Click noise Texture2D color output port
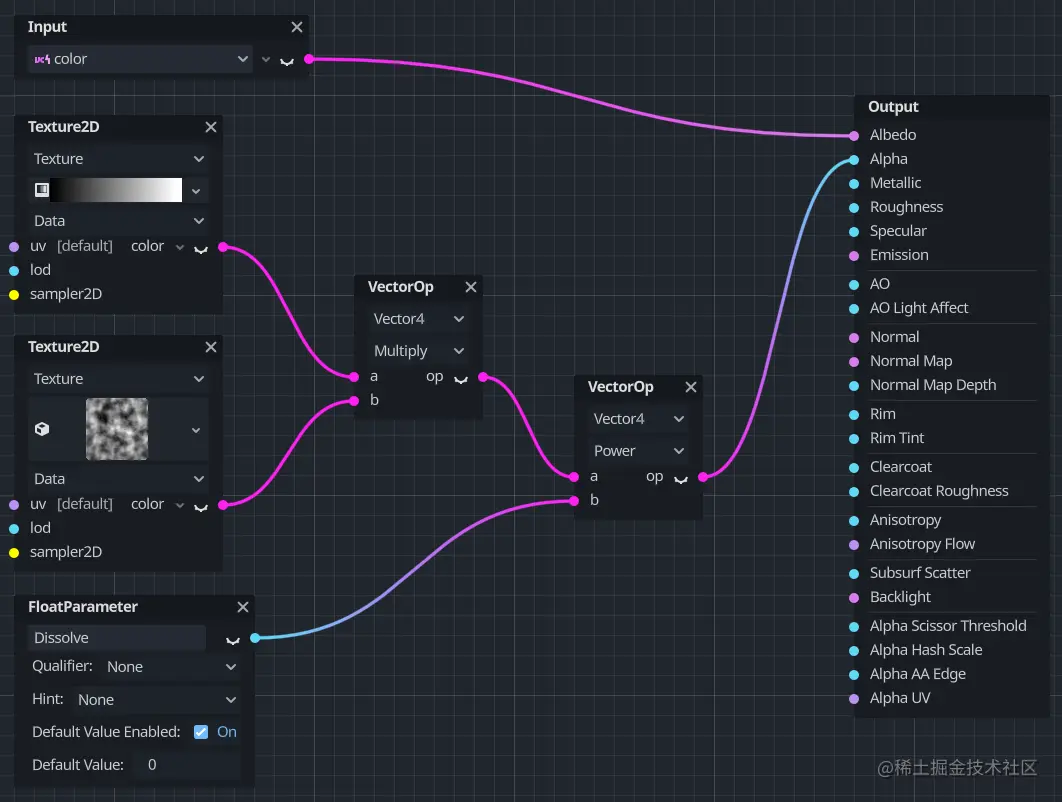 click(223, 505)
